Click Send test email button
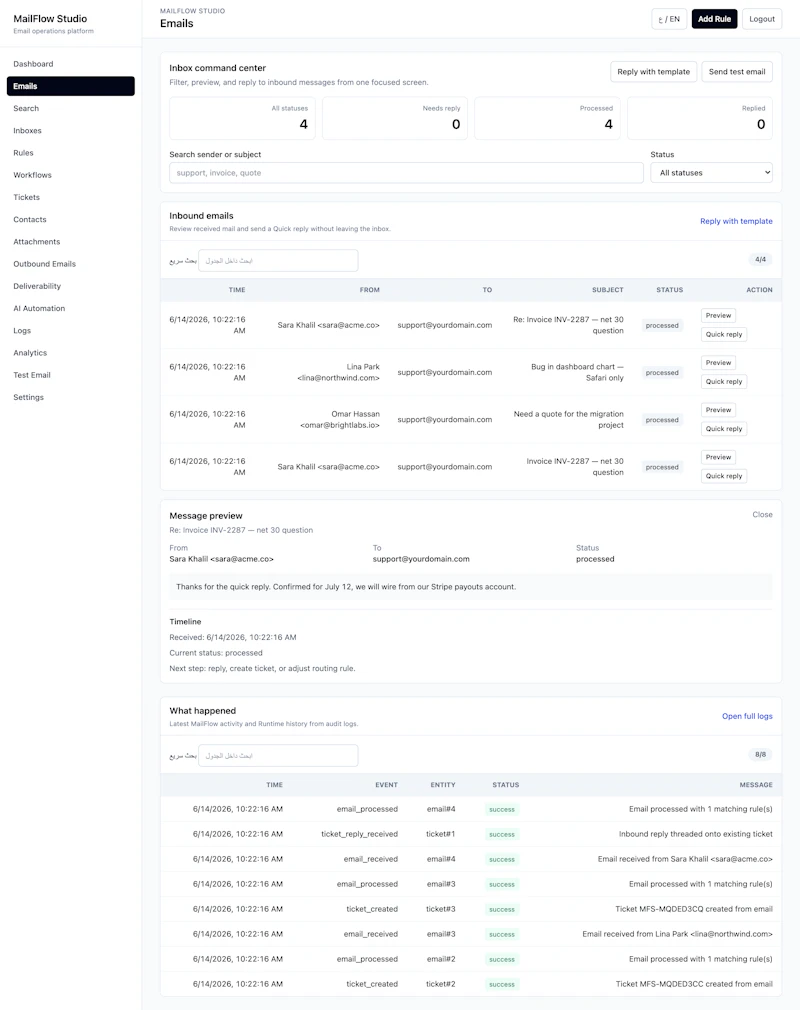Image resolution: width=800 pixels, height=1010 pixels. click(x=737, y=71)
